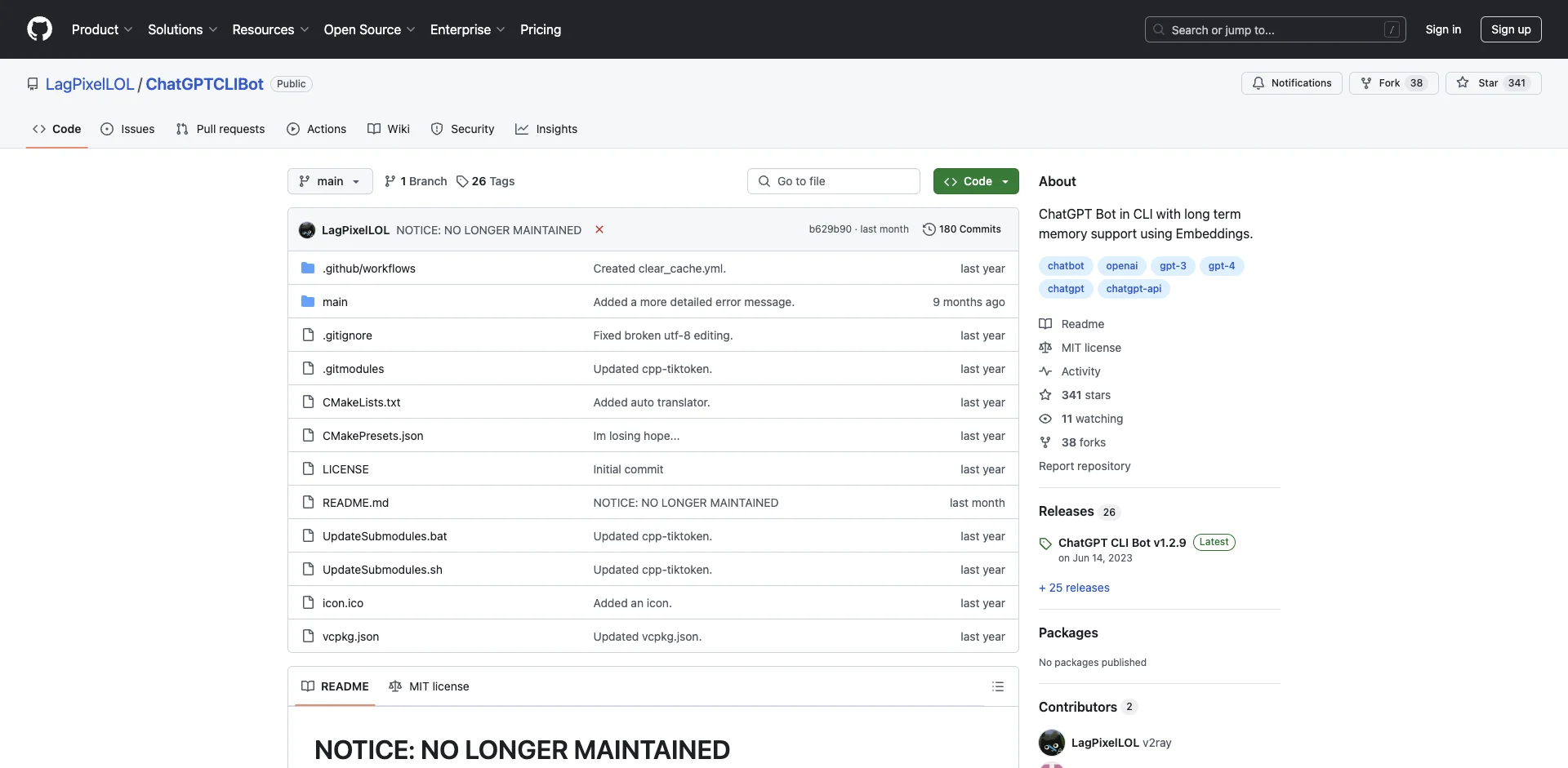View 26 Tags link
The width and height of the screenshot is (1568, 768).
pos(485,181)
